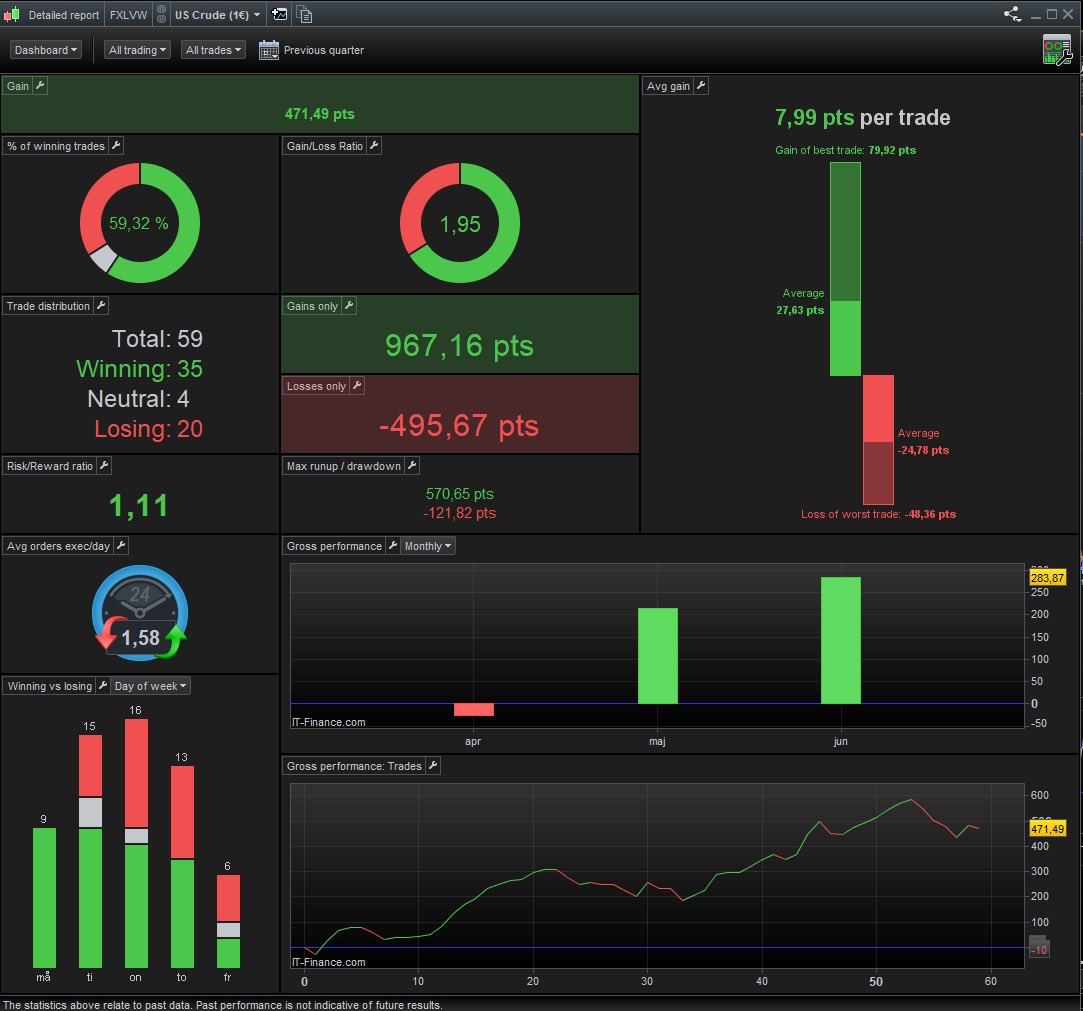Open the All trades dropdown
Image resolution: width=1083 pixels, height=1011 pixels.
point(213,50)
